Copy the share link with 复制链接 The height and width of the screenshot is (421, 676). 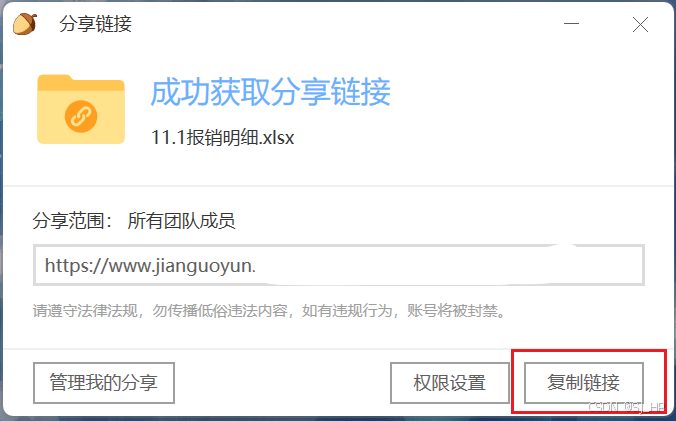584,383
